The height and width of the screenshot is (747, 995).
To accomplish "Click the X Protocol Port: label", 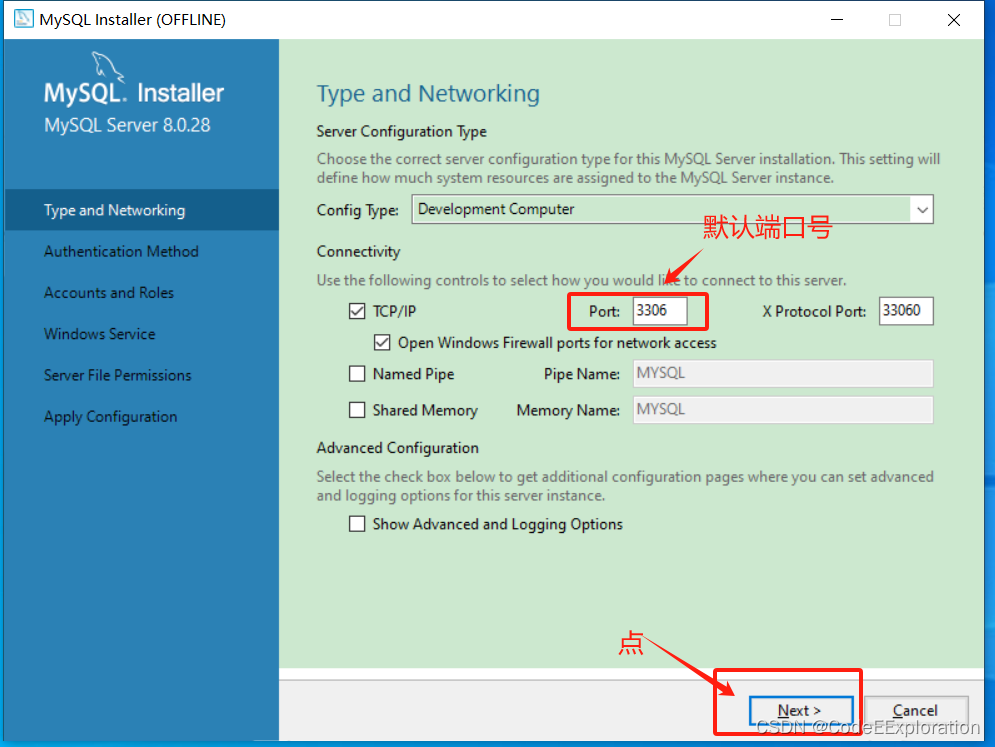I will click(x=814, y=312).
